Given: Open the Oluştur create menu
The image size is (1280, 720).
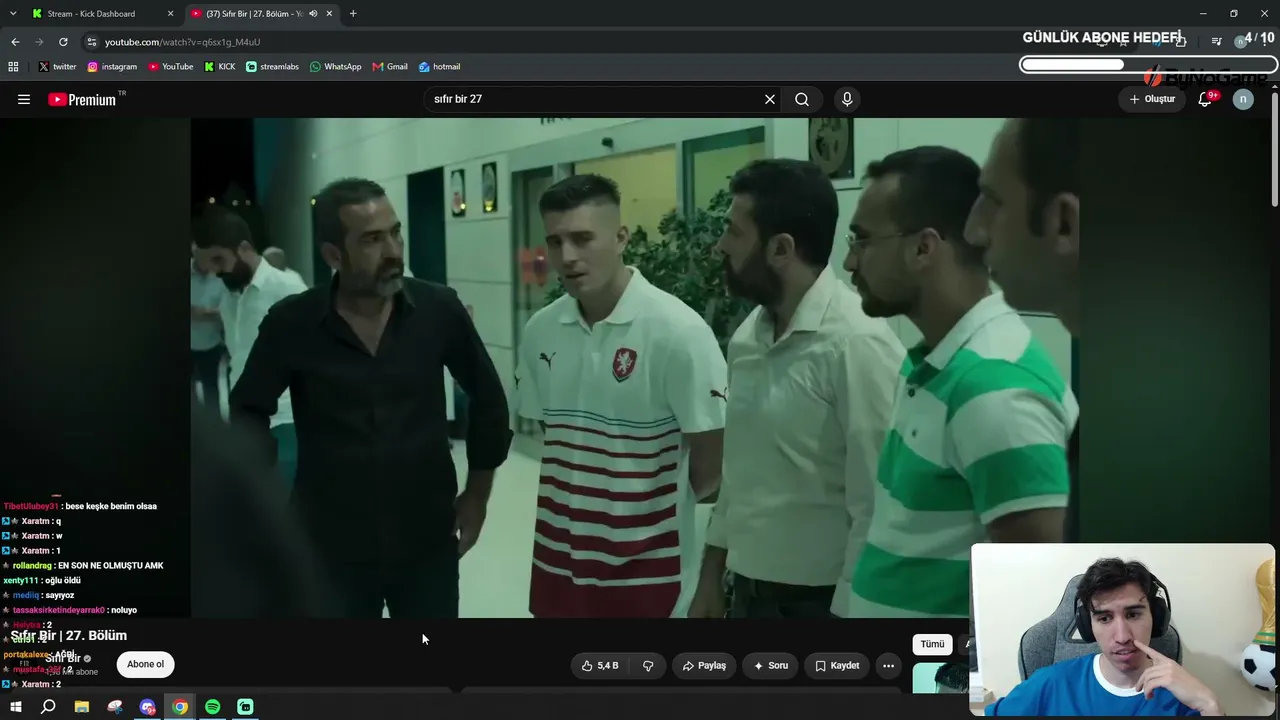Looking at the screenshot, I should coord(1152,99).
